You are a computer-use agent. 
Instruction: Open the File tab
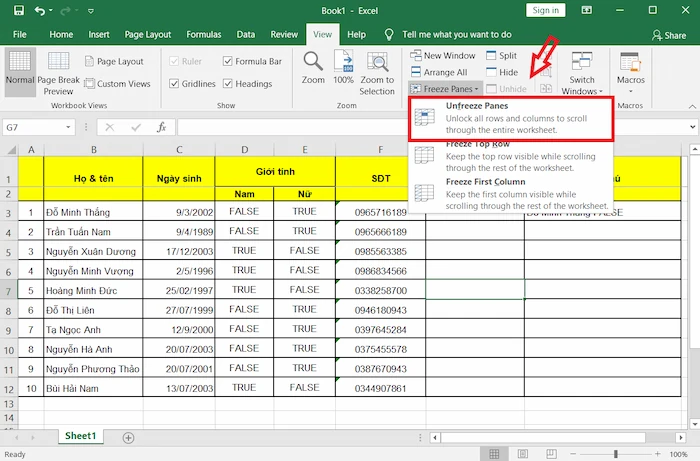click(20, 34)
